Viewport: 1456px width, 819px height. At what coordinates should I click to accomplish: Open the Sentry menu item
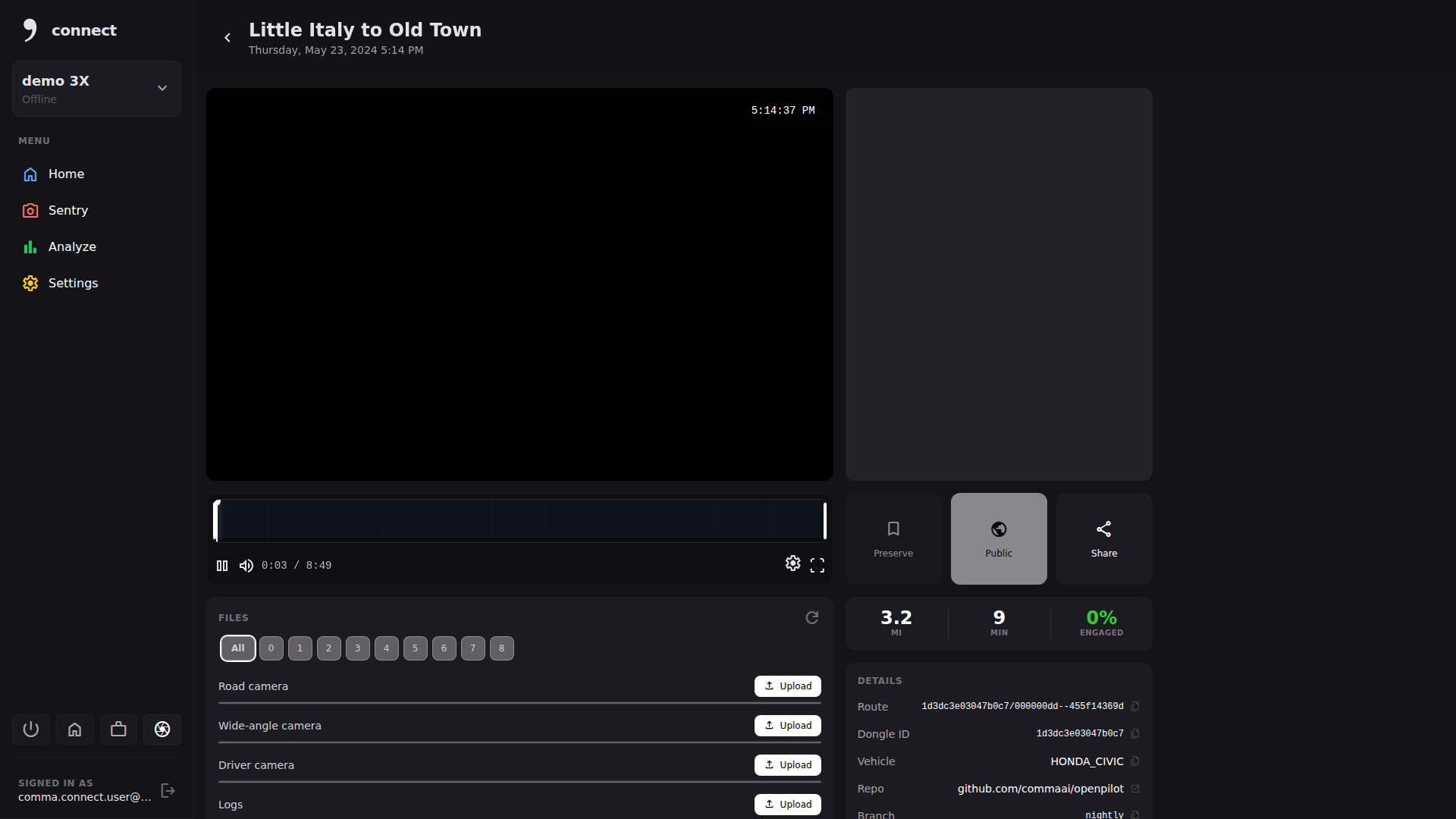coord(67,211)
